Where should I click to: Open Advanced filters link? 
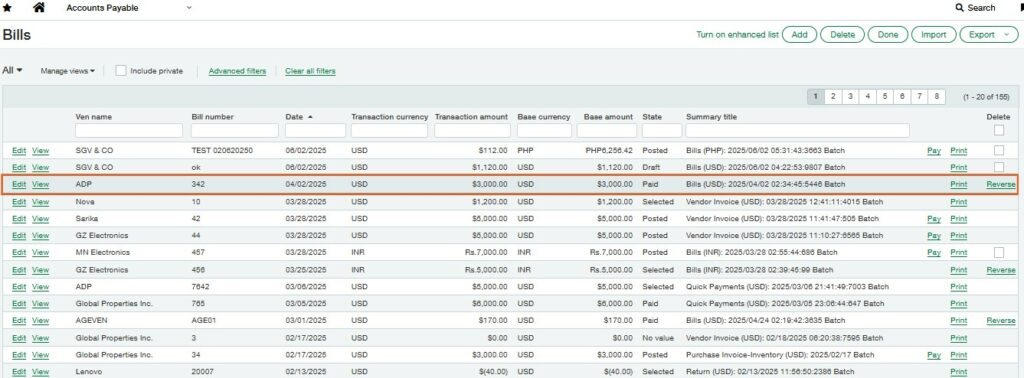click(237, 71)
